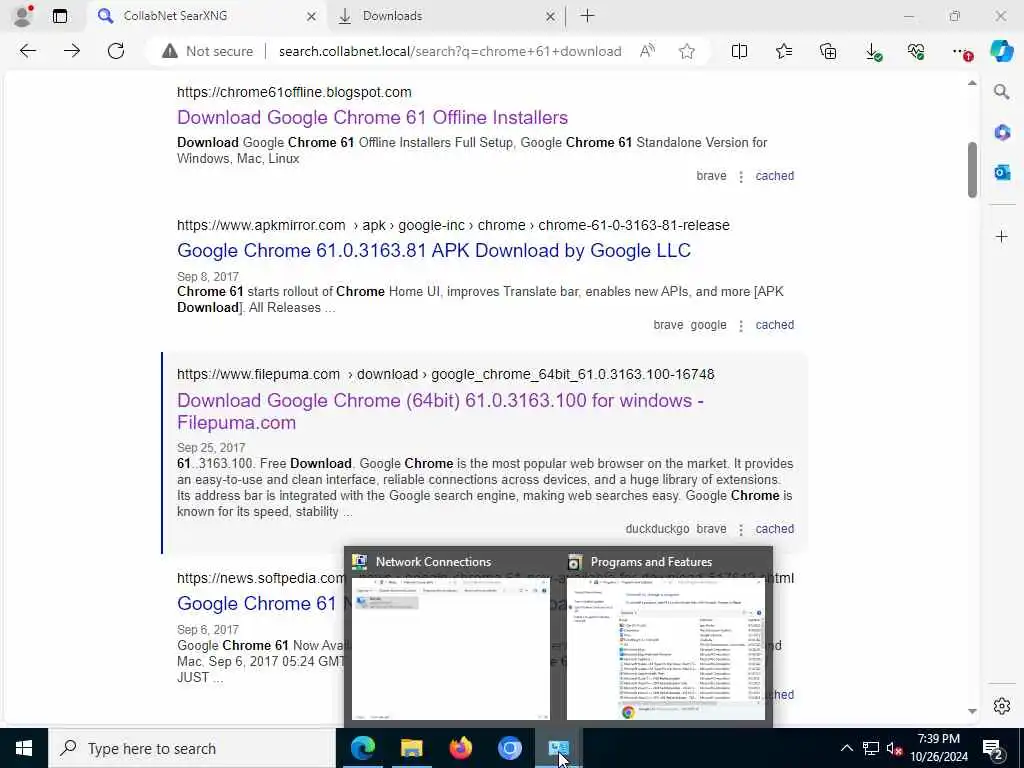Viewport: 1024px width, 768px height.
Task: Open cached copy of the apkmirror result
Action: point(775,325)
